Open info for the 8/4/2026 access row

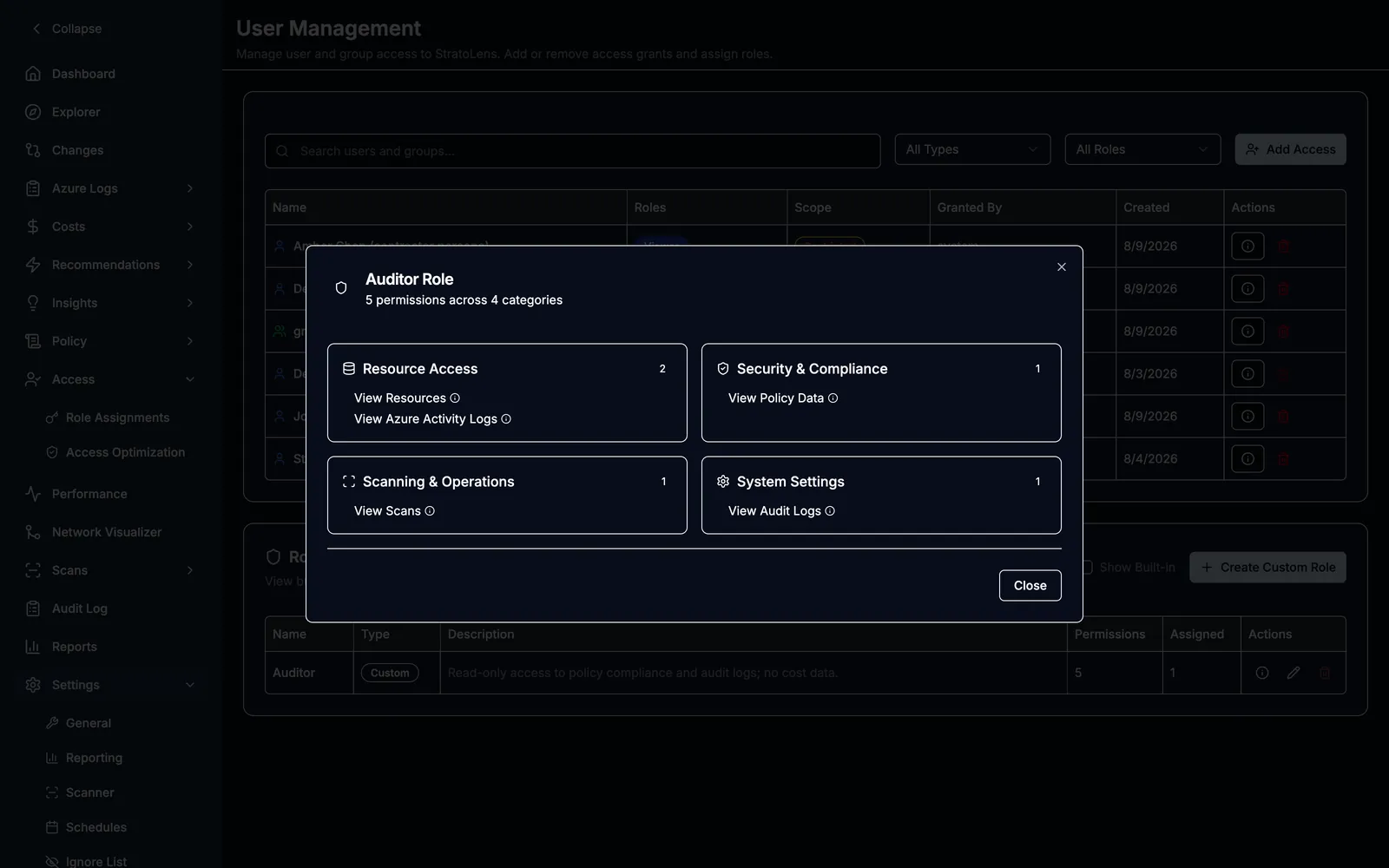pos(1247,459)
